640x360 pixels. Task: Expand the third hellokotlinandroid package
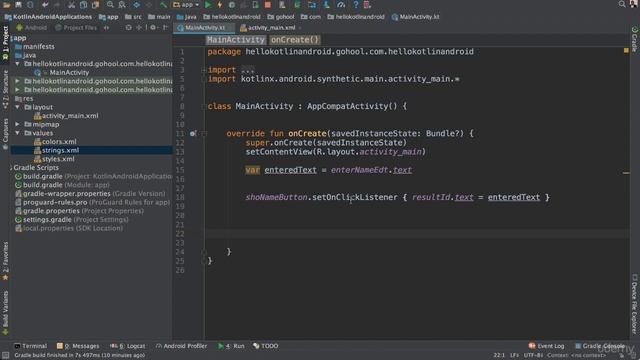point(18,89)
